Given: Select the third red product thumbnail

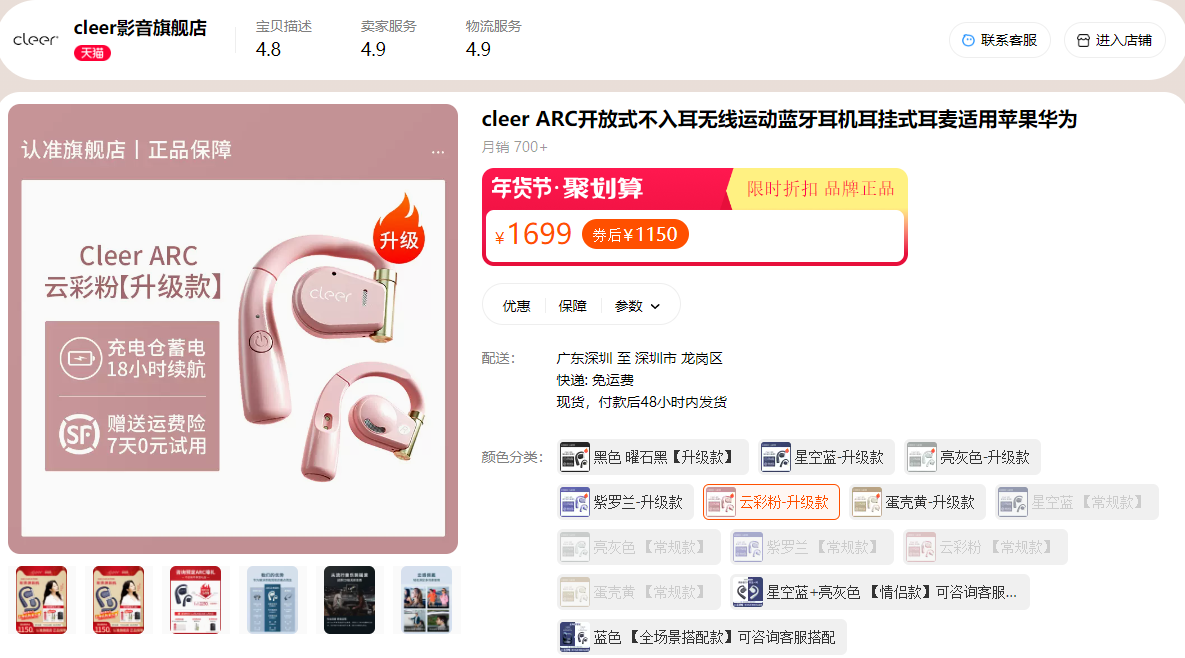Looking at the screenshot, I should point(195,600).
